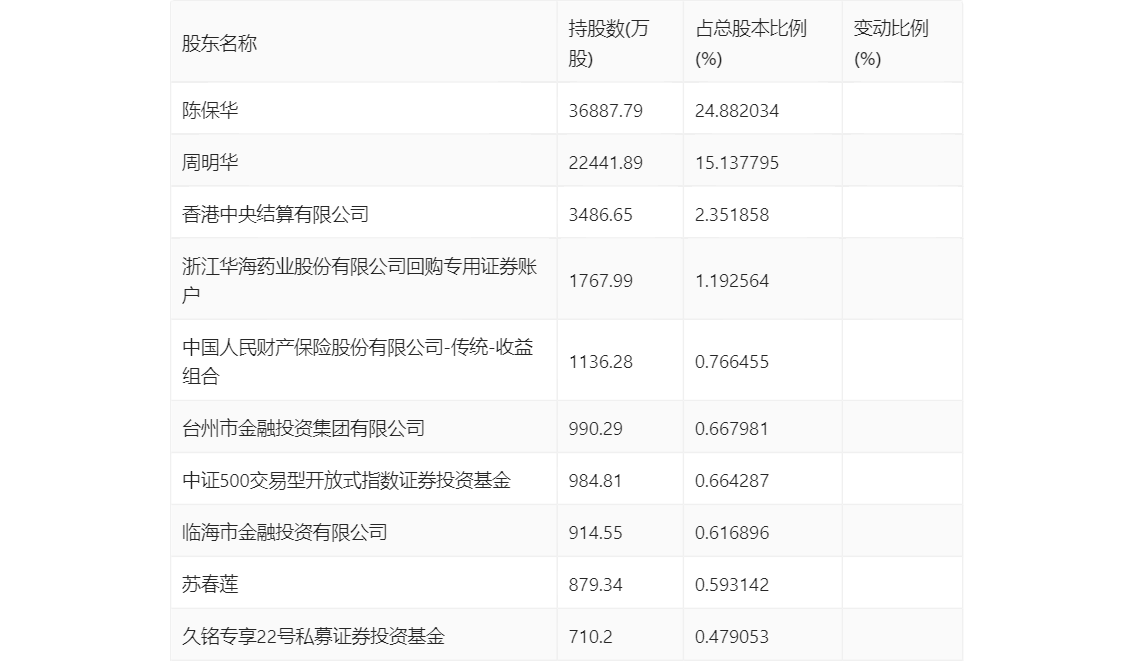Select 久铭专享22号私募证券投资基金 name
Image resolution: width=1134 pixels, height=661 pixels.
coord(313,636)
